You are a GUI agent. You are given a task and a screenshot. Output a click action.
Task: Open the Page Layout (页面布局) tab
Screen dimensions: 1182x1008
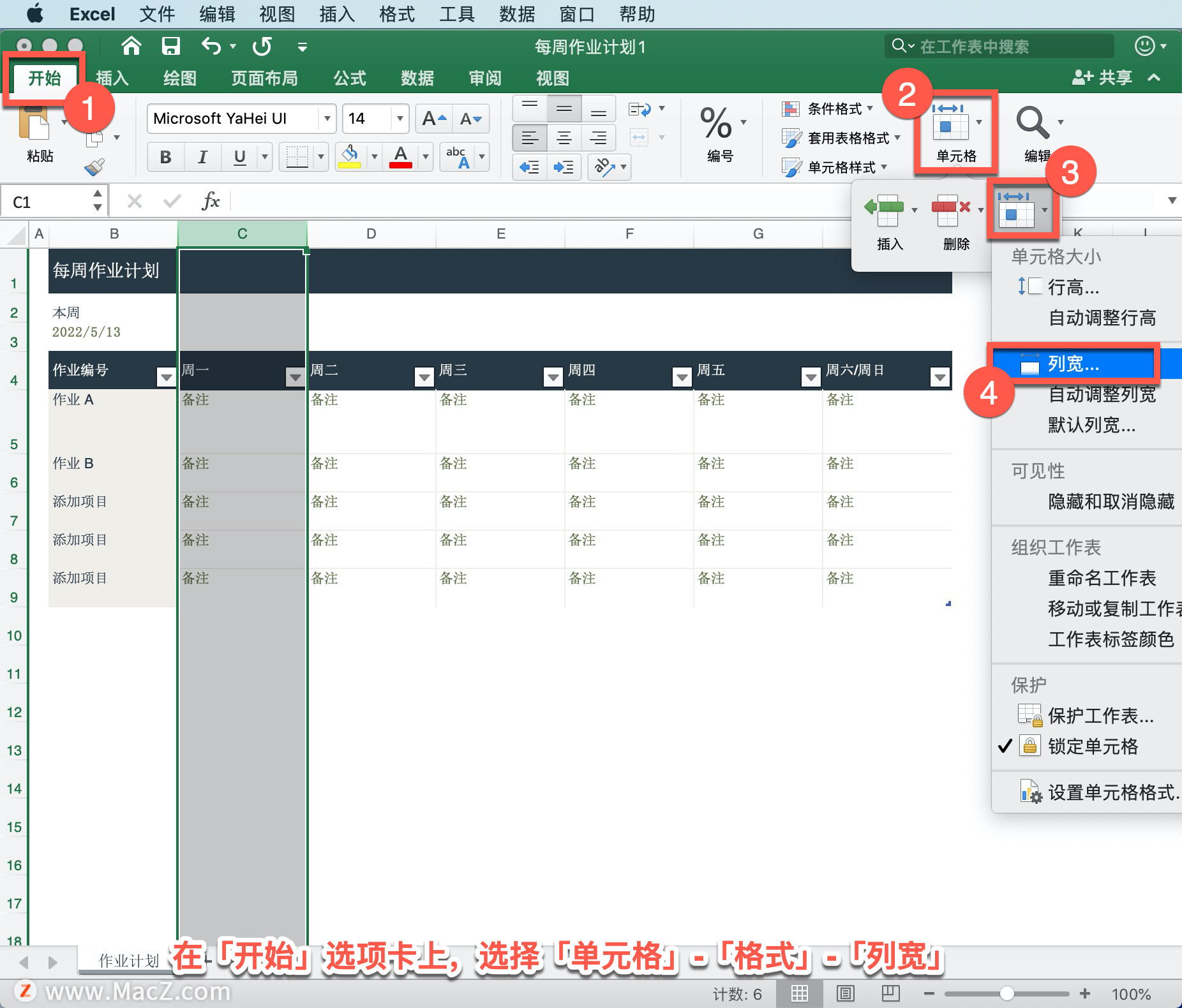coord(264,78)
